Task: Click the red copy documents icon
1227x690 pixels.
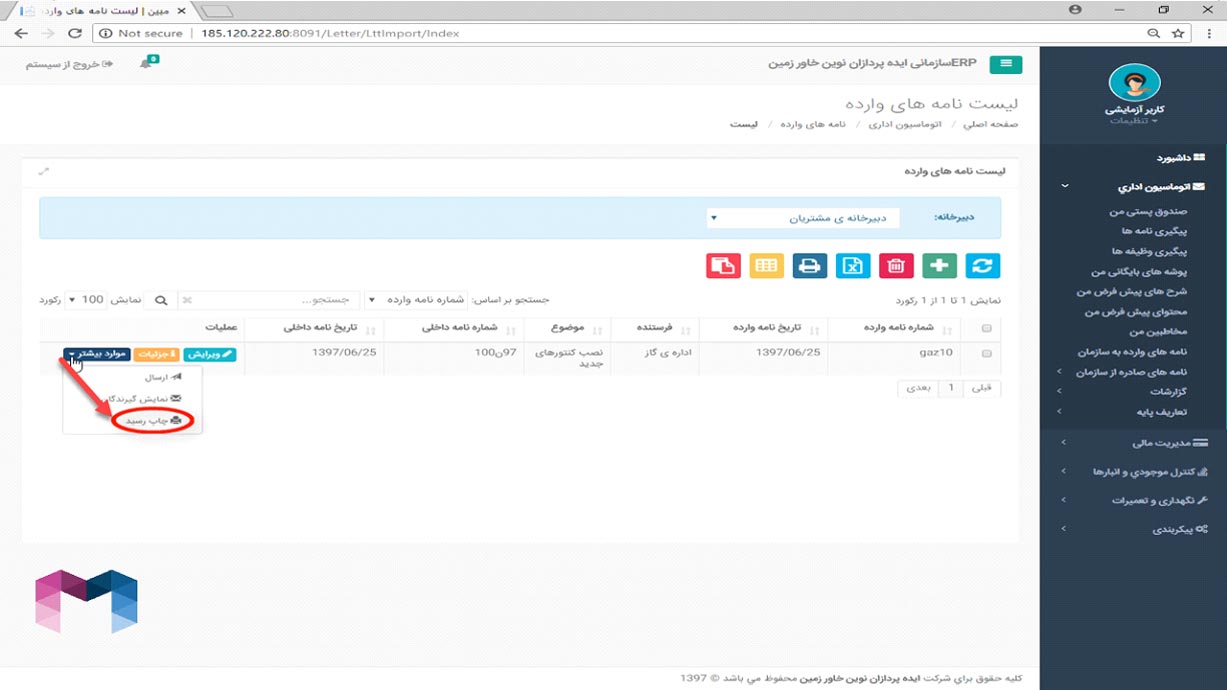Action: click(724, 266)
